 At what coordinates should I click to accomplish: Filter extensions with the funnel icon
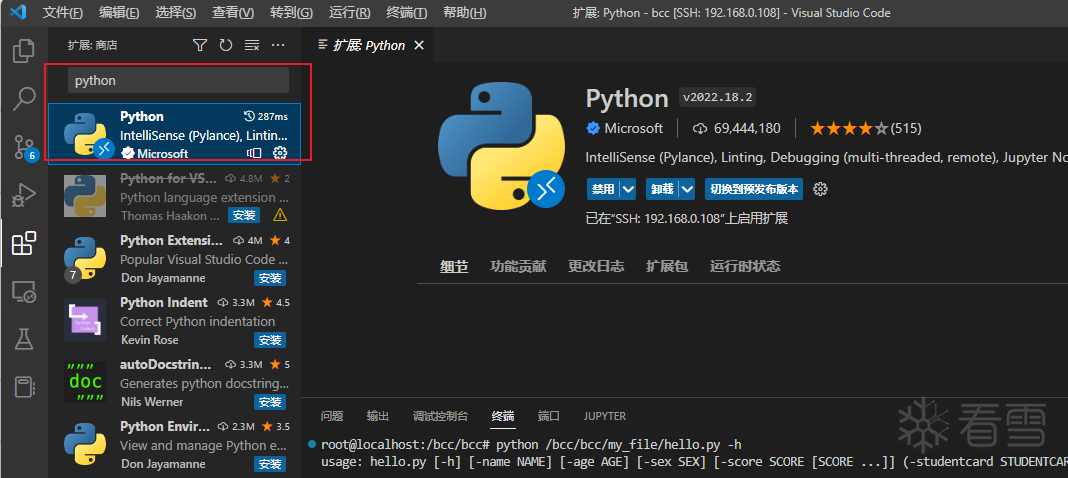tap(200, 45)
